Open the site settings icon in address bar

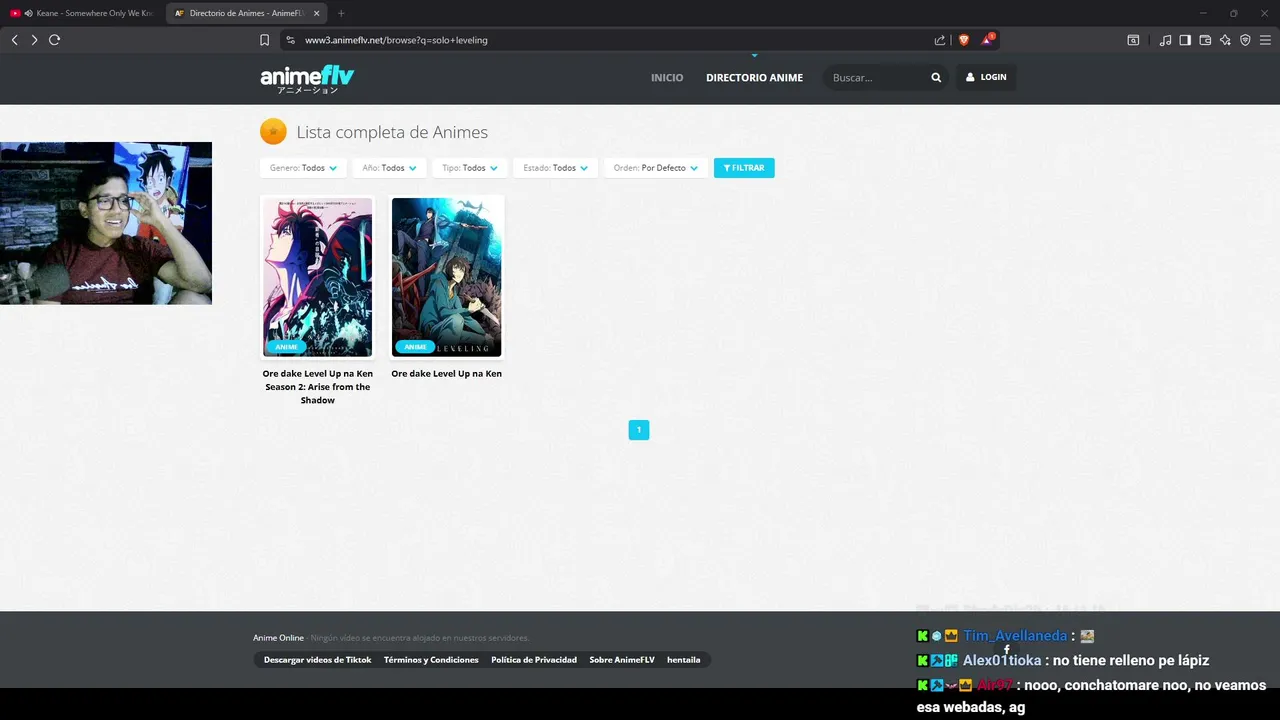pos(290,40)
